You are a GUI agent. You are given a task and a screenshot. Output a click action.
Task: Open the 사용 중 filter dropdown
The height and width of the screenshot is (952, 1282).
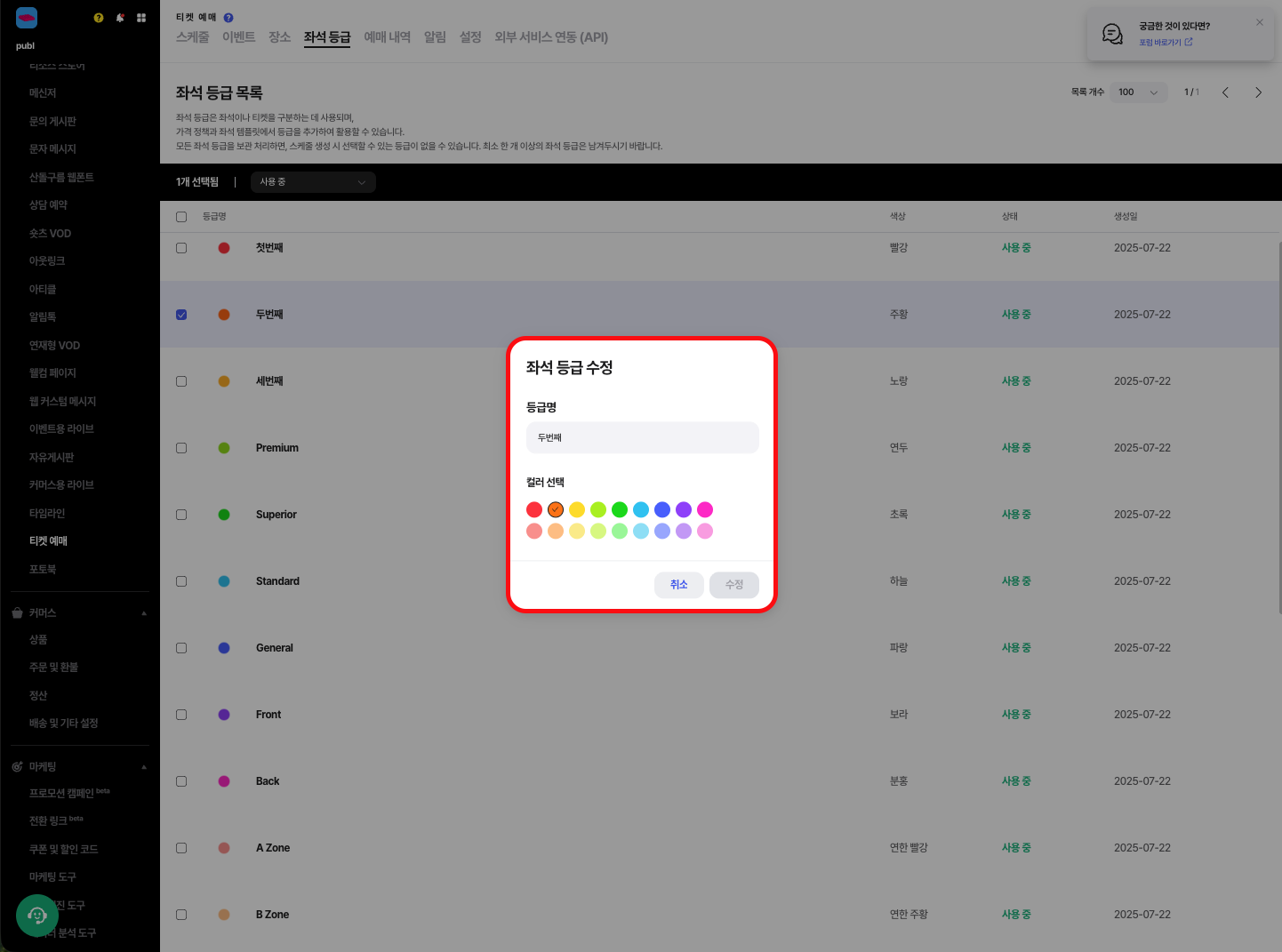coord(313,181)
